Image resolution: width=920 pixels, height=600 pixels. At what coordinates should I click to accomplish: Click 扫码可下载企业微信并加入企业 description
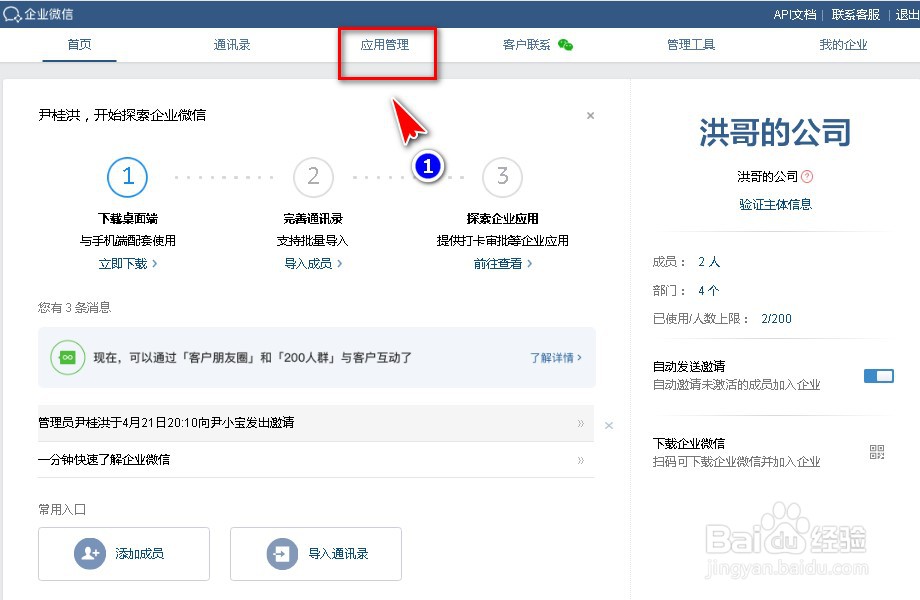[736, 462]
